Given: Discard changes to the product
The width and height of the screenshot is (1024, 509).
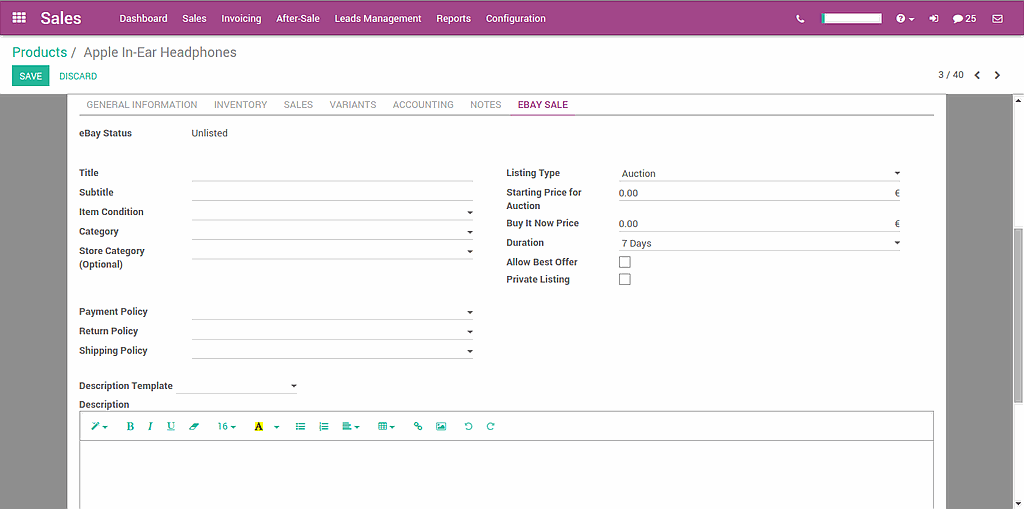Looking at the screenshot, I should coord(78,76).
